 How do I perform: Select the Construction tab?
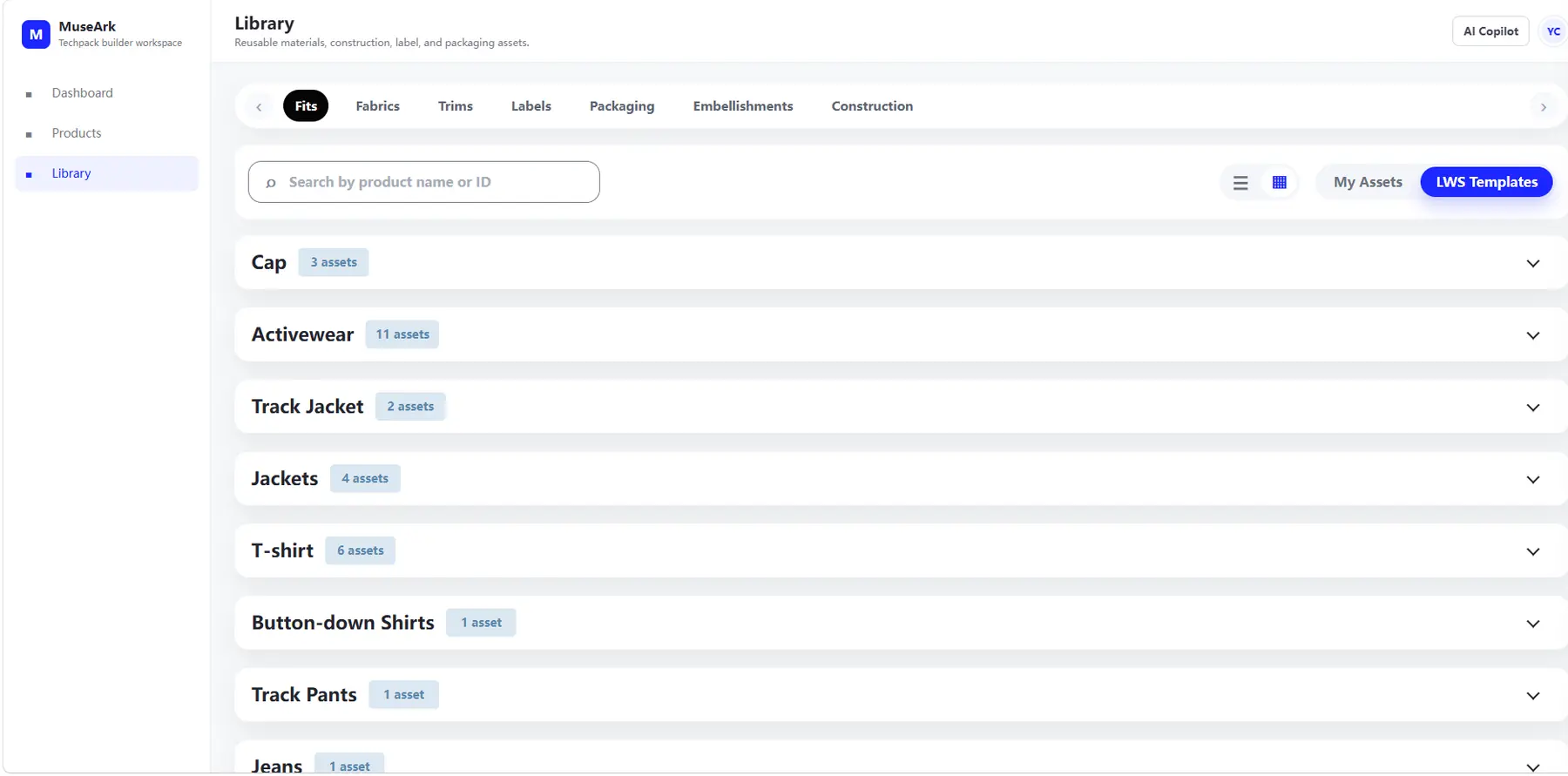click(872, 106)
